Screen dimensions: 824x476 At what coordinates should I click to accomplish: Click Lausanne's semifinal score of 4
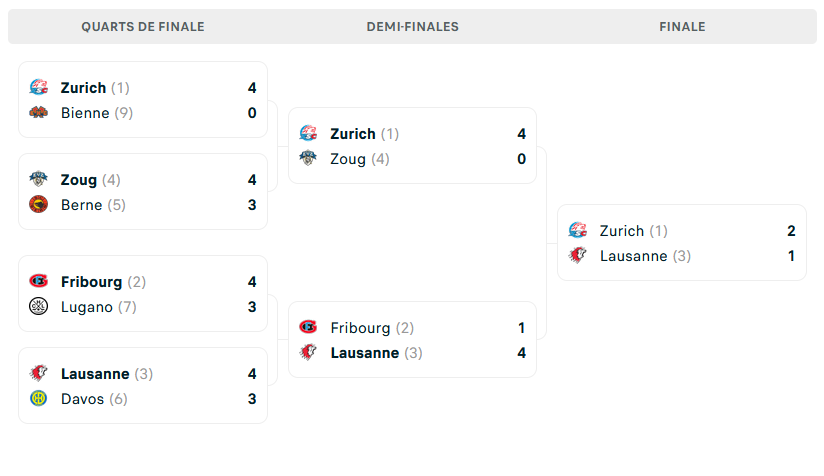522,353
